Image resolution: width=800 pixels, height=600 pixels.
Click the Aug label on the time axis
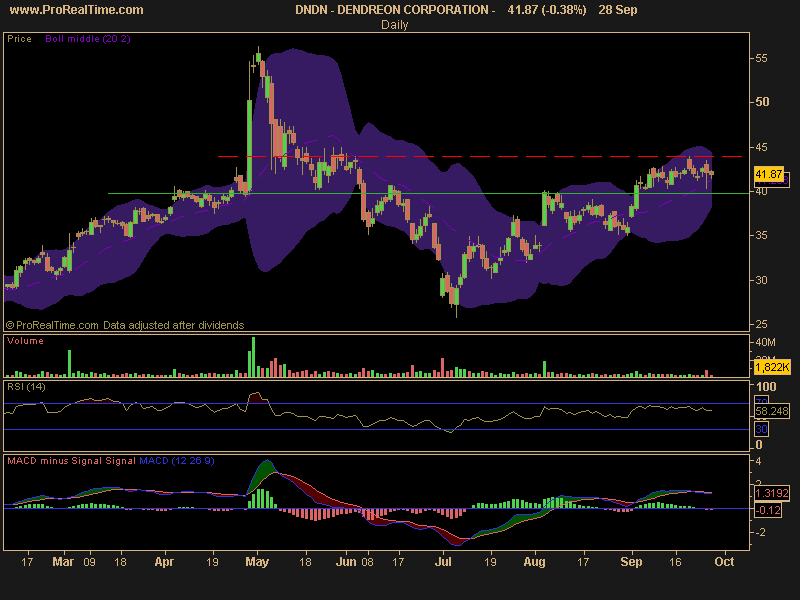point(535,562)
